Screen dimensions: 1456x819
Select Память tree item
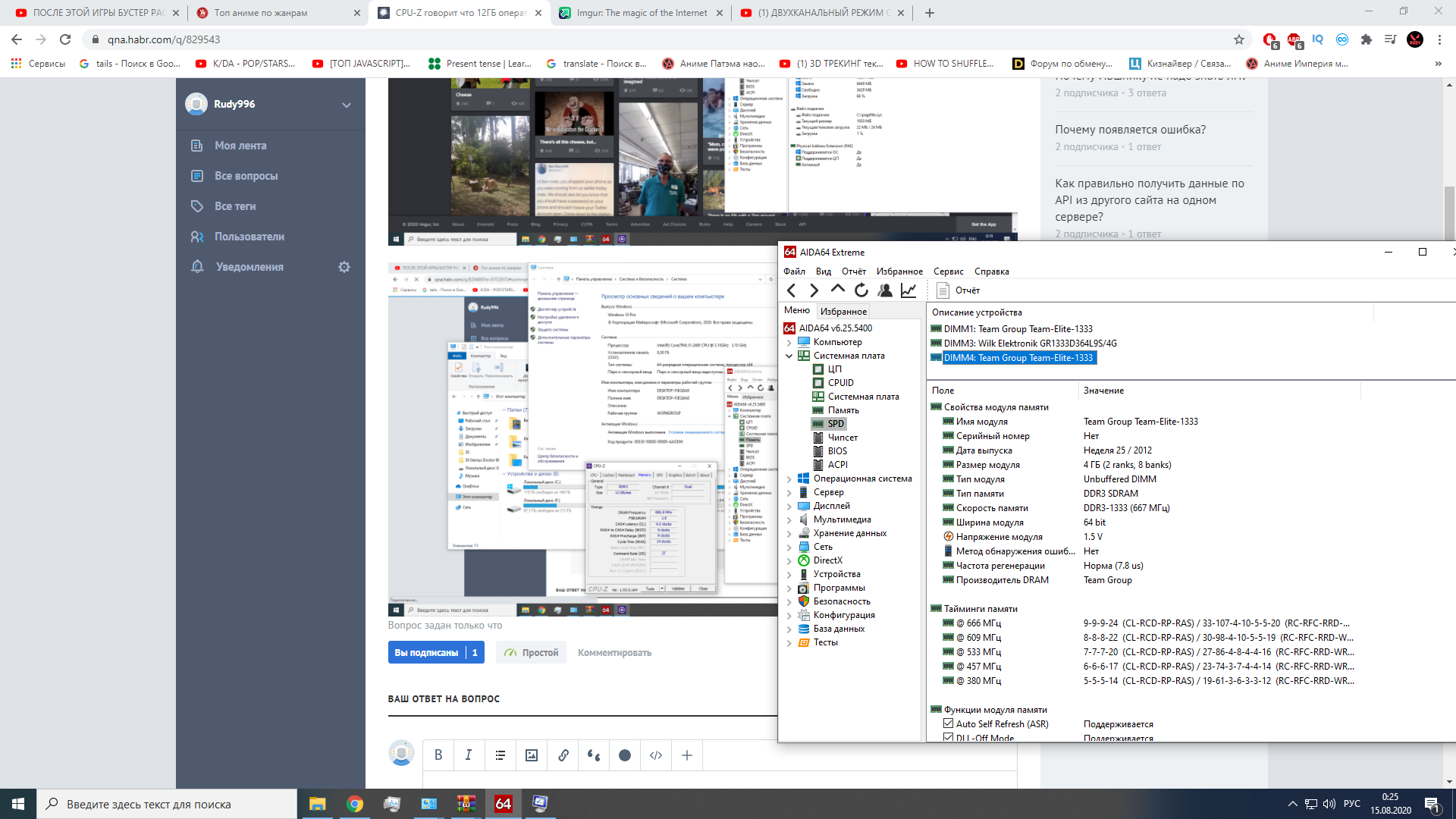coord(843,410)
